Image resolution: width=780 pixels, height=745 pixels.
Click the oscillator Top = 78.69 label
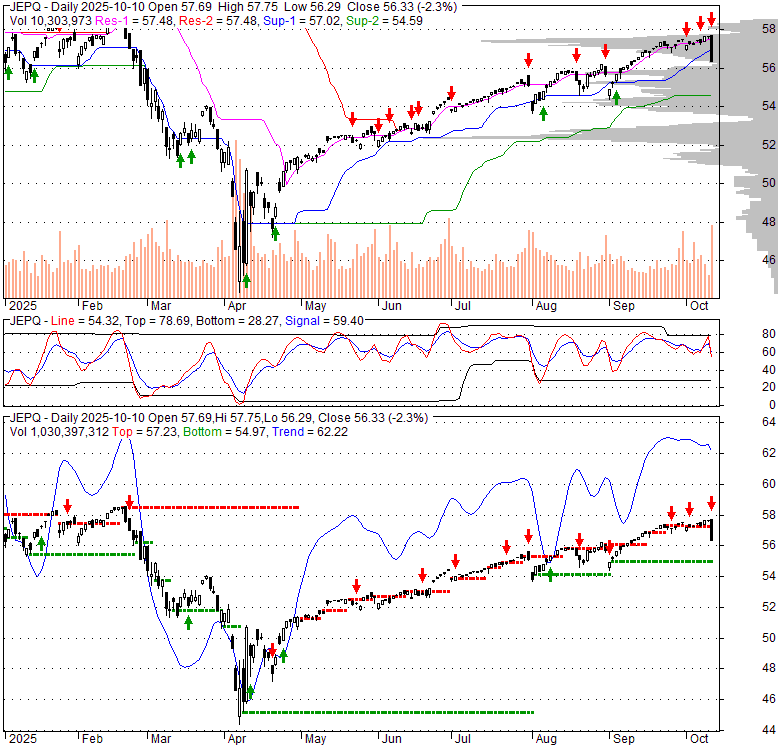157,321
